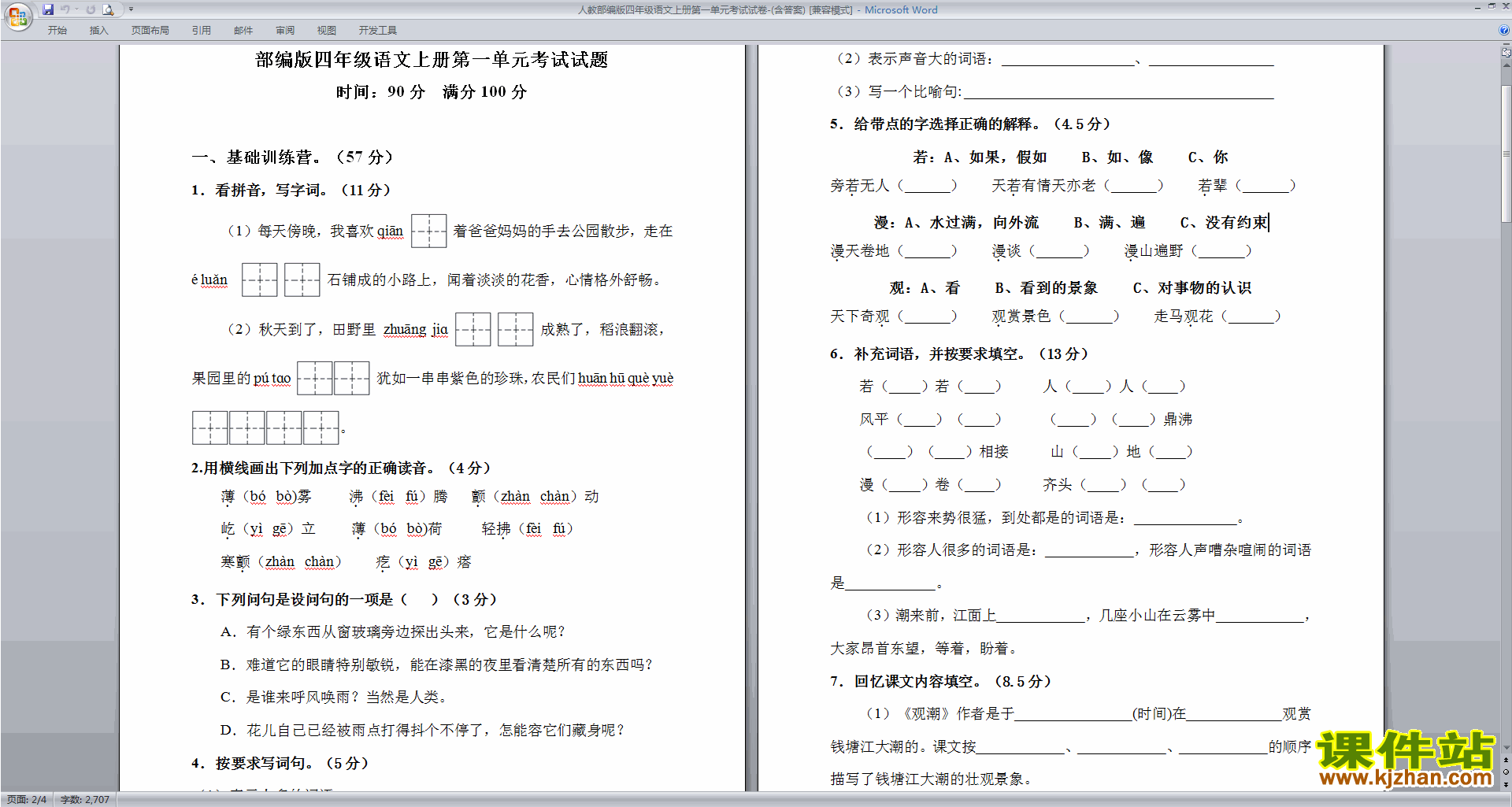Select the 视图 ribbon tab

(326, 31)
